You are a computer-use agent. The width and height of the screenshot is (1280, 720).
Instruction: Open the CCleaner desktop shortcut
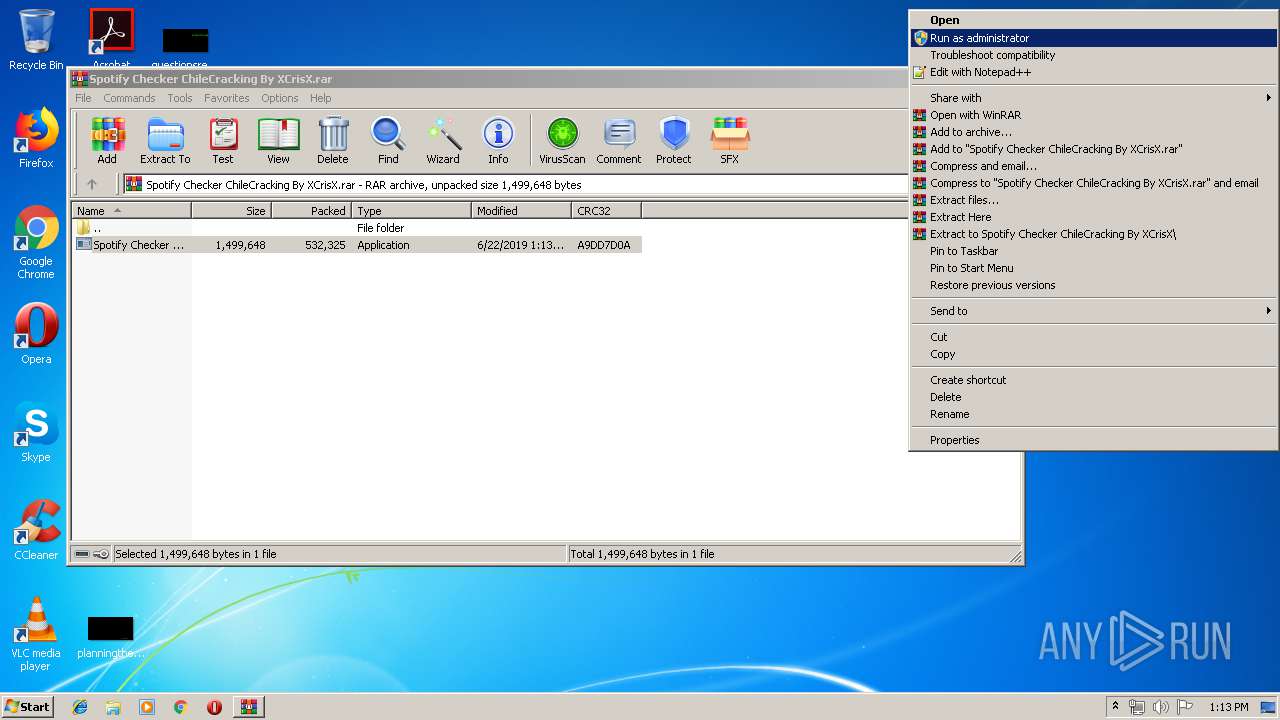tap(36, 530)
